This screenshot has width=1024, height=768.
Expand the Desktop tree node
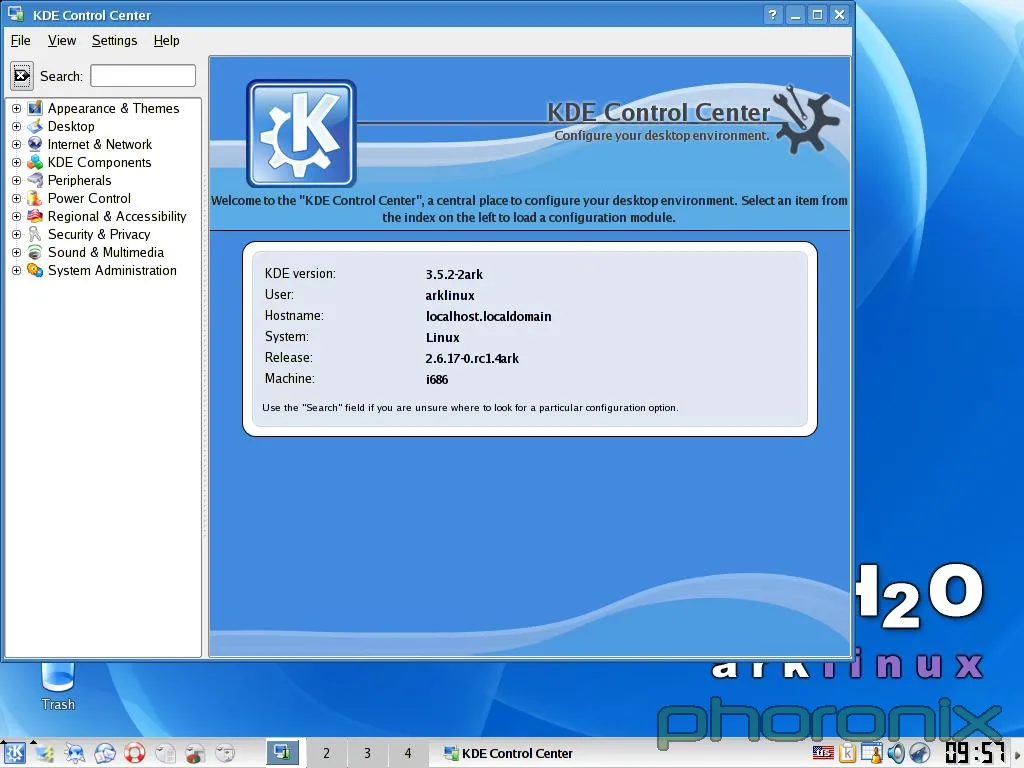16,127
